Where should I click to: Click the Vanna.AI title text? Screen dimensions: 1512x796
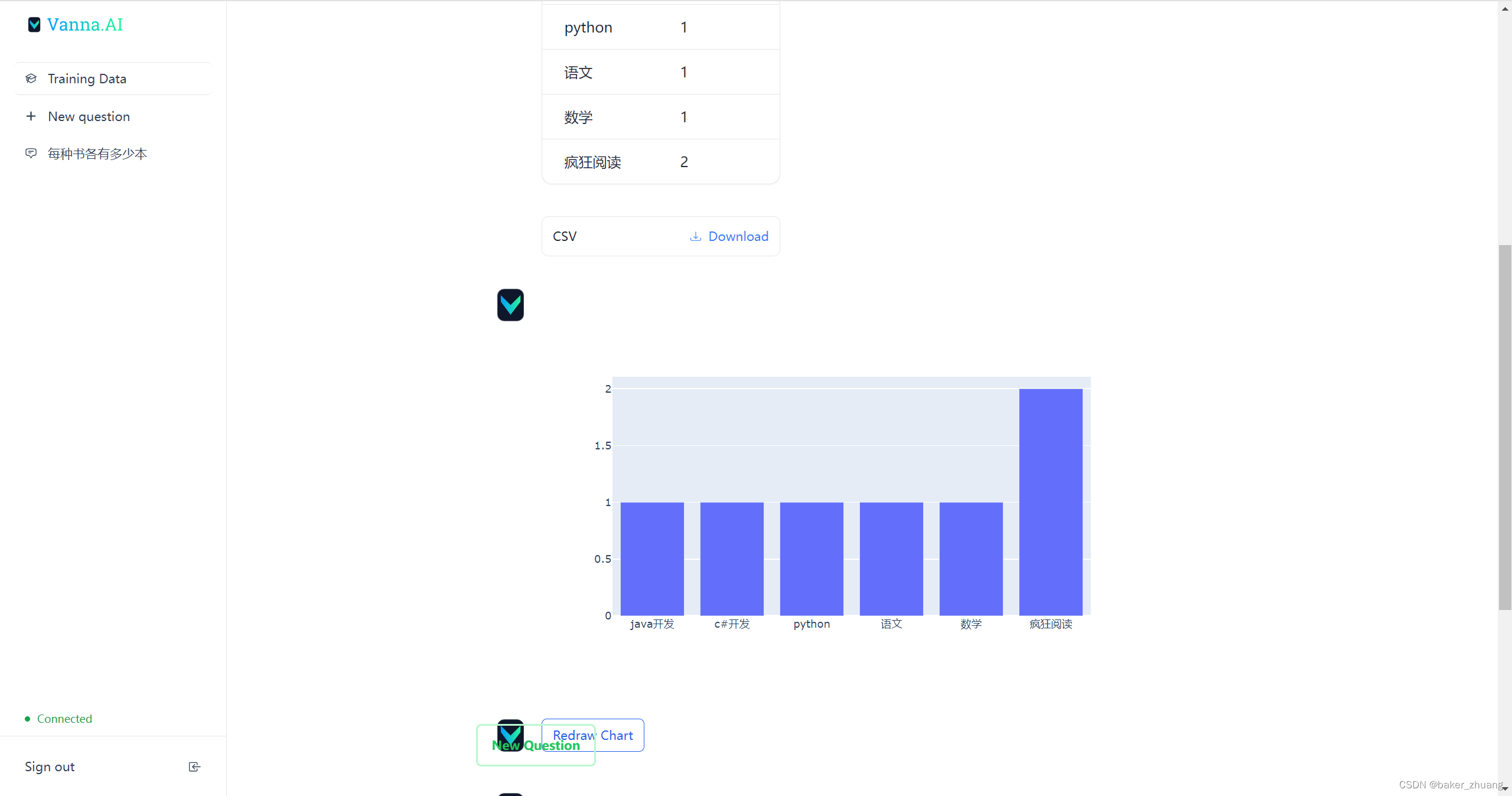click(x=85, y=24)
